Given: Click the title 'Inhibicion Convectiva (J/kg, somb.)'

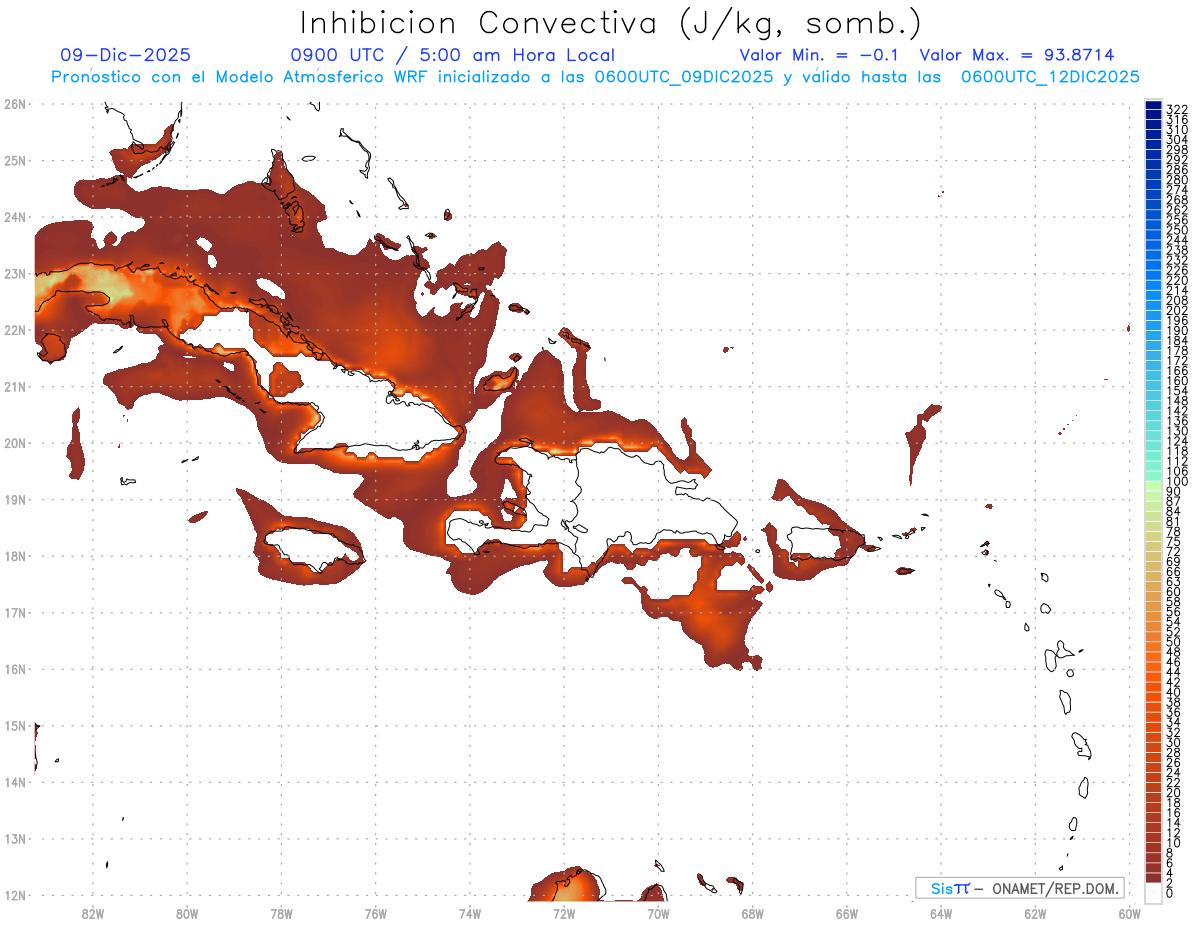Looking at the screenshot, I should pos(611,23).
